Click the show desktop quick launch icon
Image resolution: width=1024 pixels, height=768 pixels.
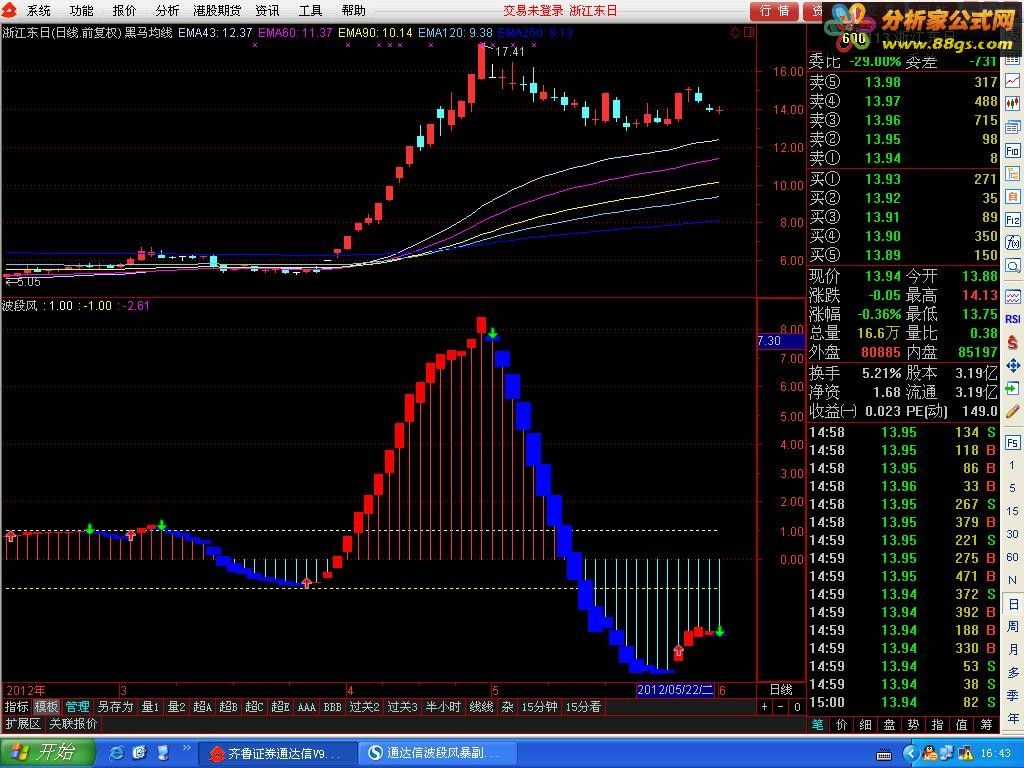[163, 753]
